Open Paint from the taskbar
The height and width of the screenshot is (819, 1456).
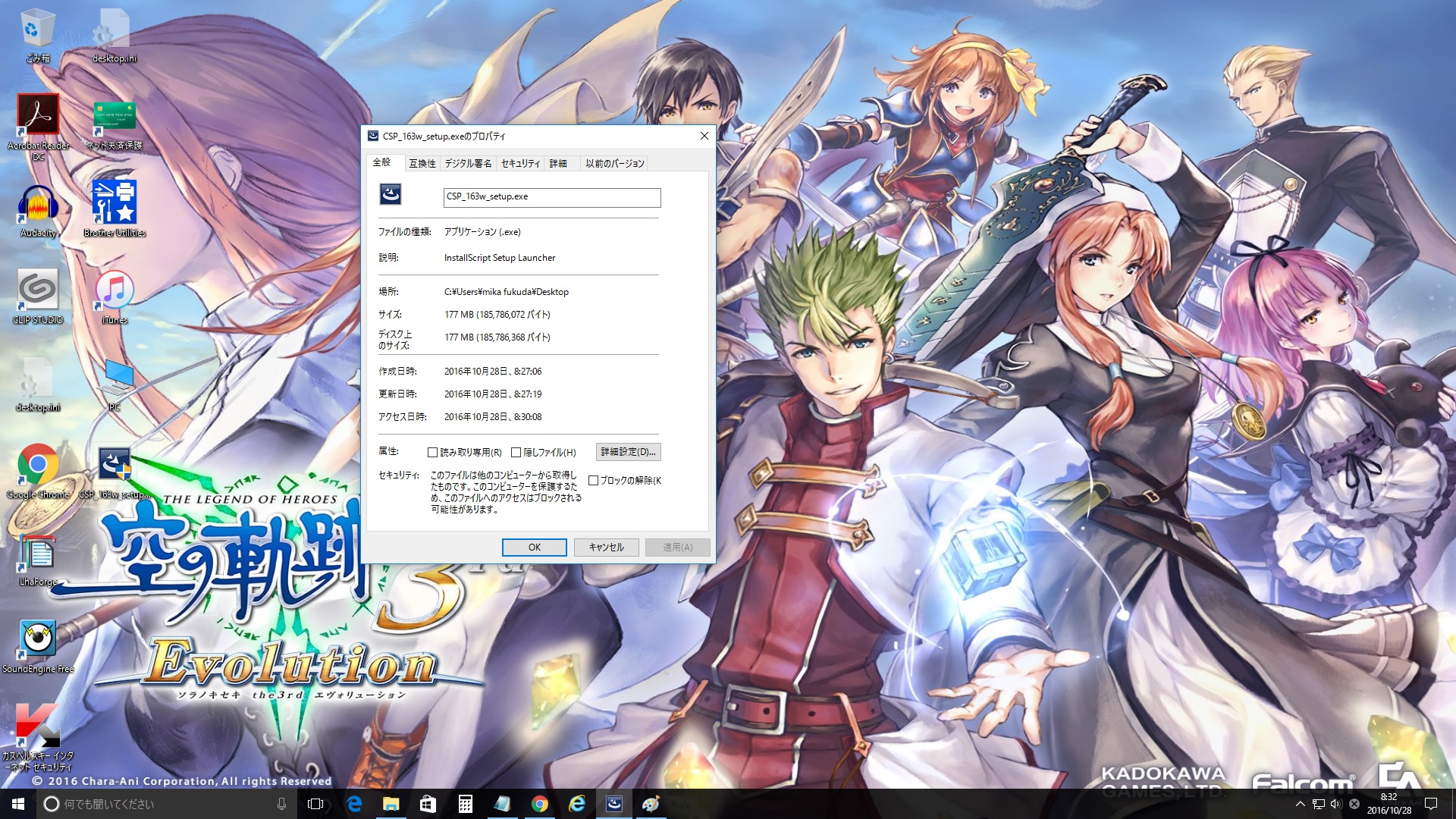tap(651, 804)
